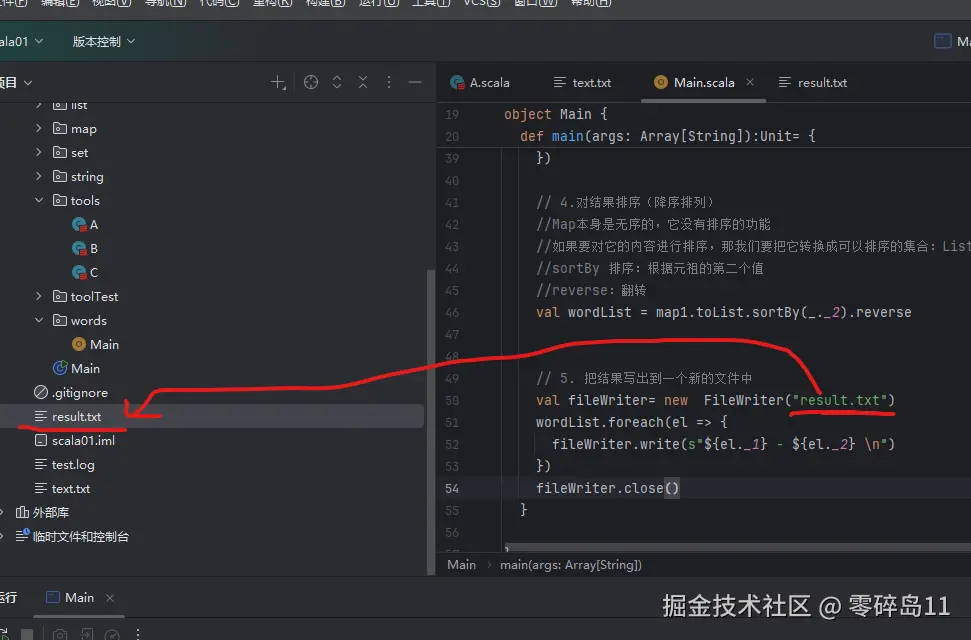Click the profiler gauge icon in run toolbar
This screenshot has width=971, height=640.
click(x=112, y=634)
